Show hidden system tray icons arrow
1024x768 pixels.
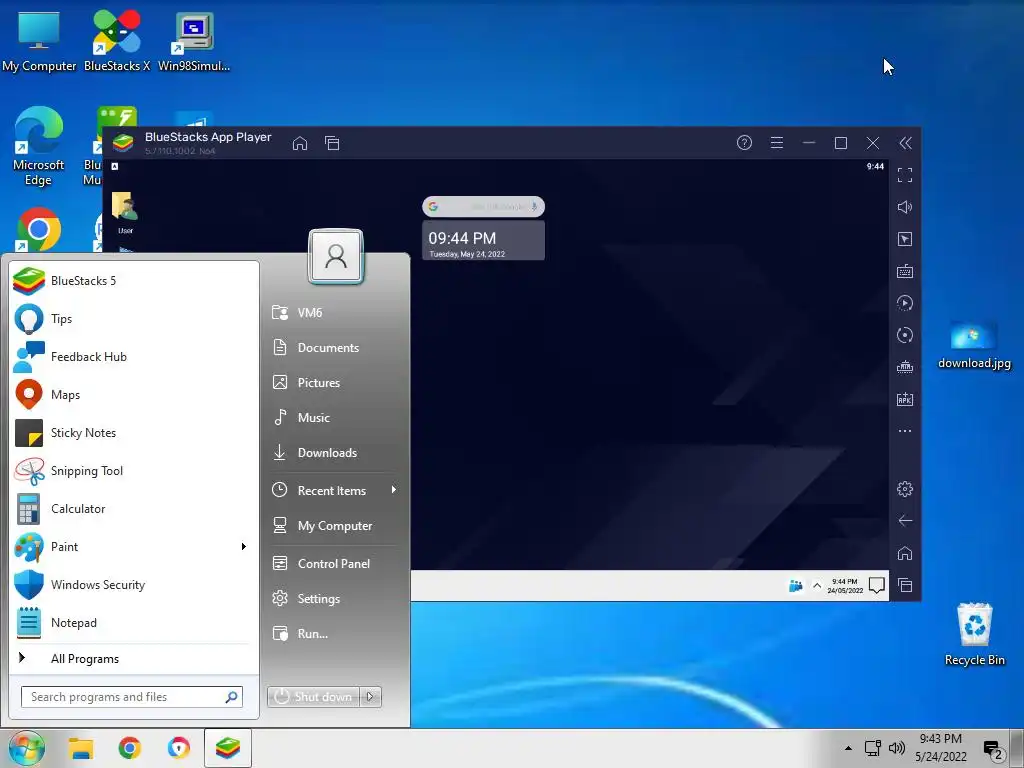pyautogui.click(x=848, y=748)
